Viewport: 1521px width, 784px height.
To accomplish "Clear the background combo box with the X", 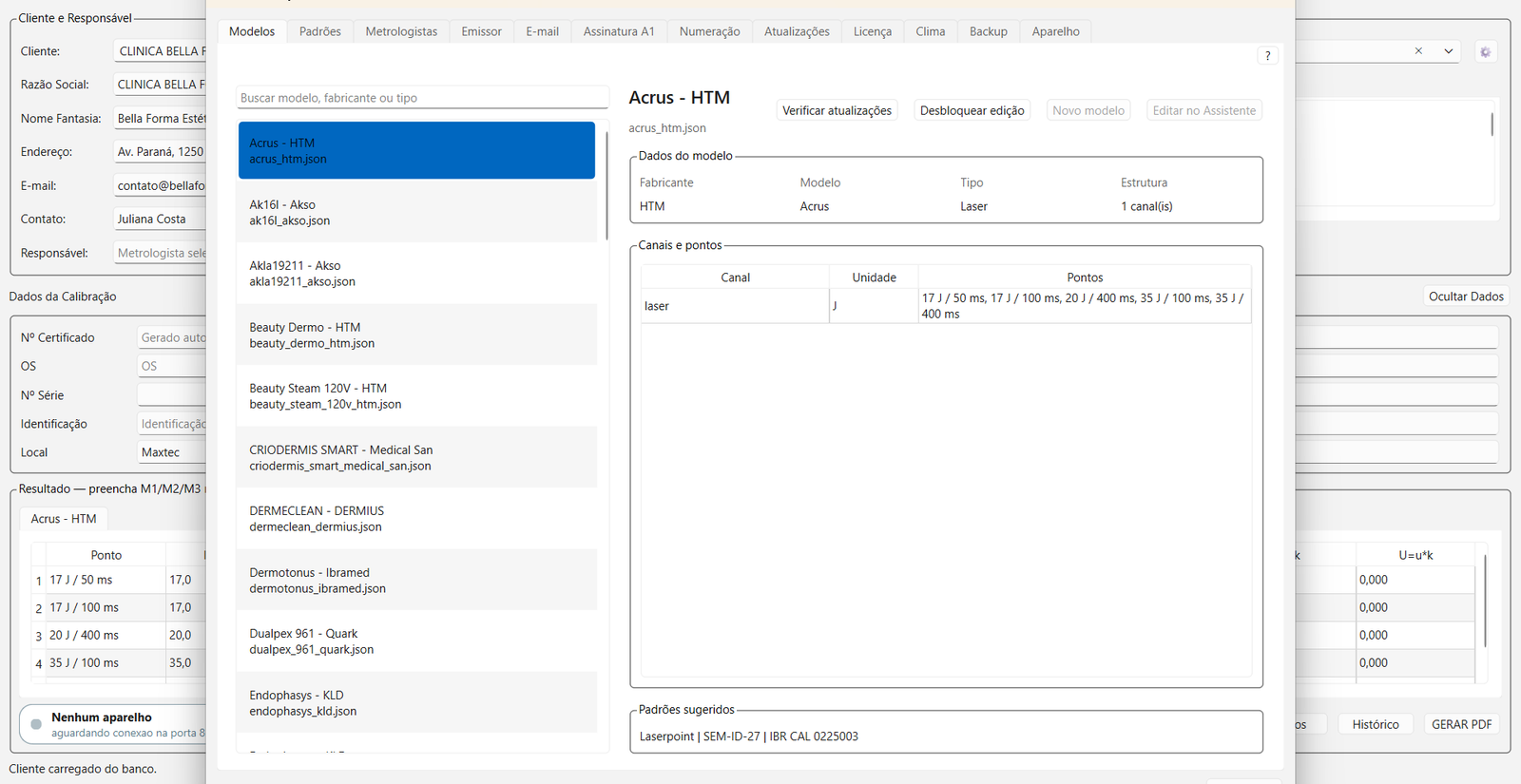I will coord(1418,51).
